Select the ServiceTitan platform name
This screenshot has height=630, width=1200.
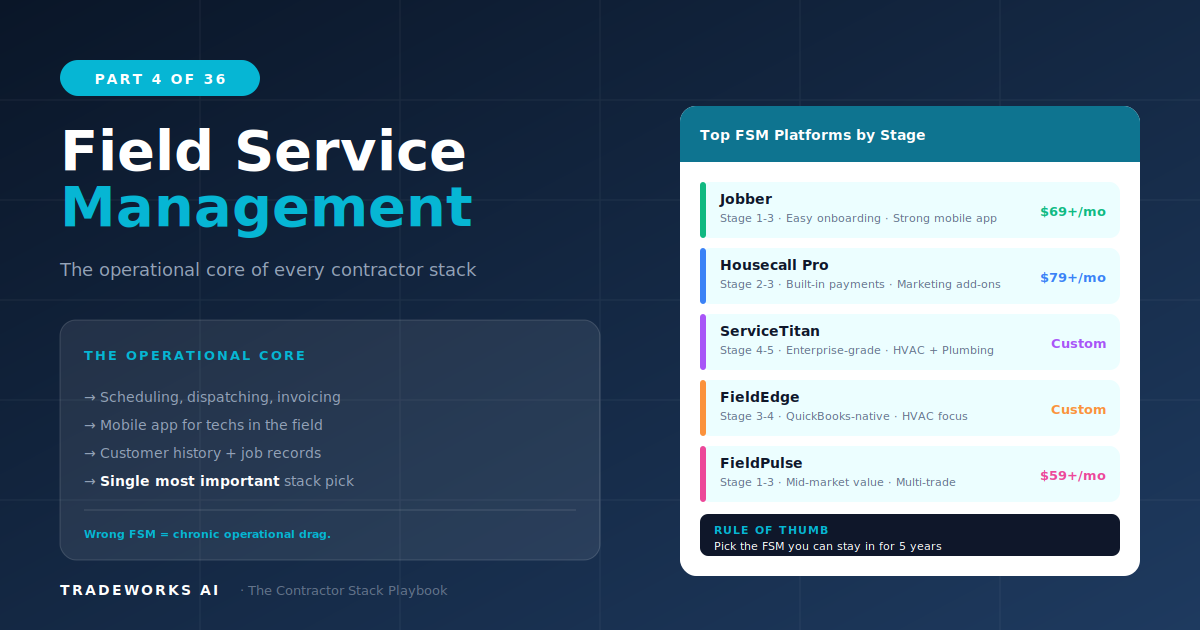[770, 331]
